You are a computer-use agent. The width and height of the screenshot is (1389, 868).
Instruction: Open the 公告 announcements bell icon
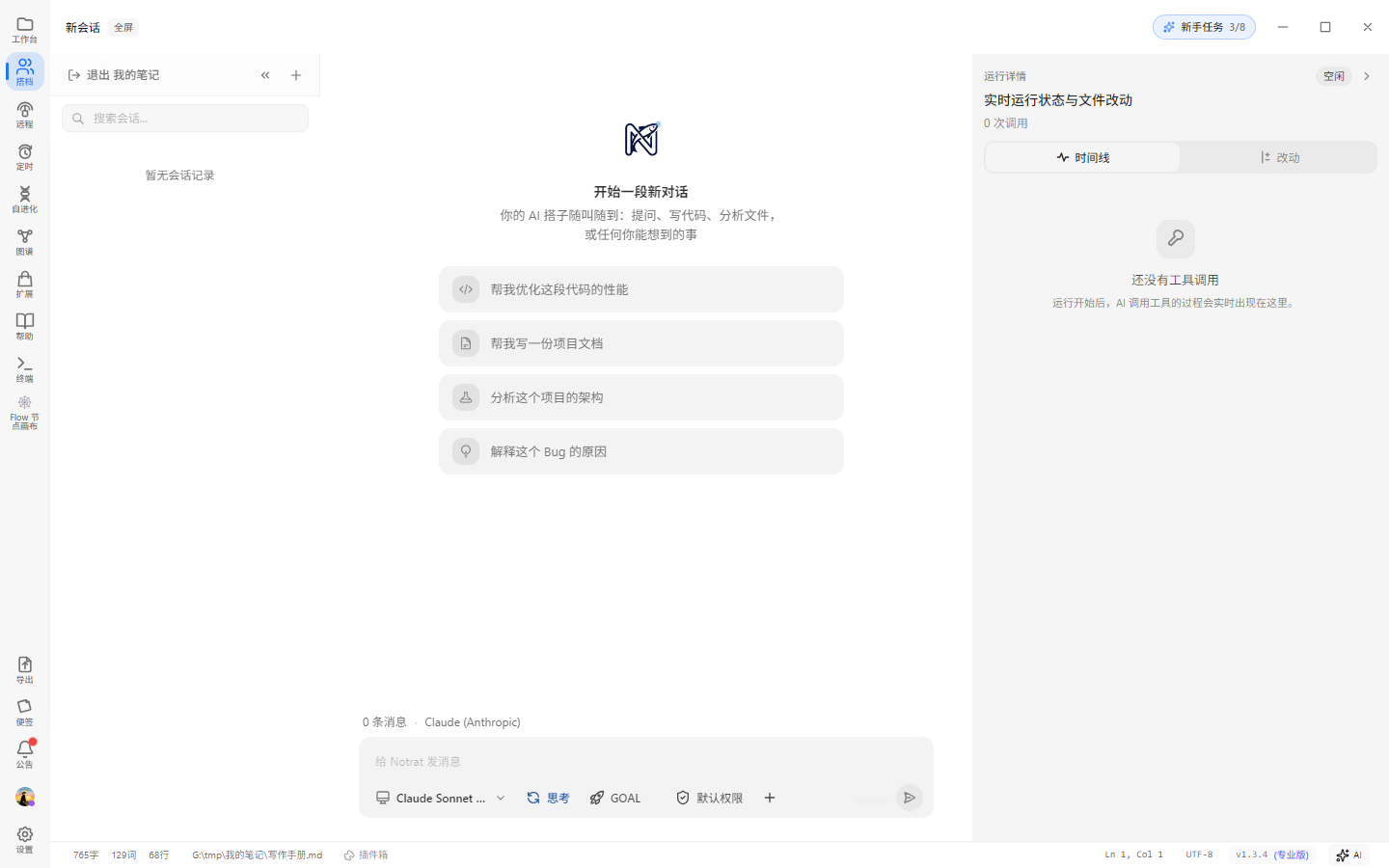tap(25, 754)
